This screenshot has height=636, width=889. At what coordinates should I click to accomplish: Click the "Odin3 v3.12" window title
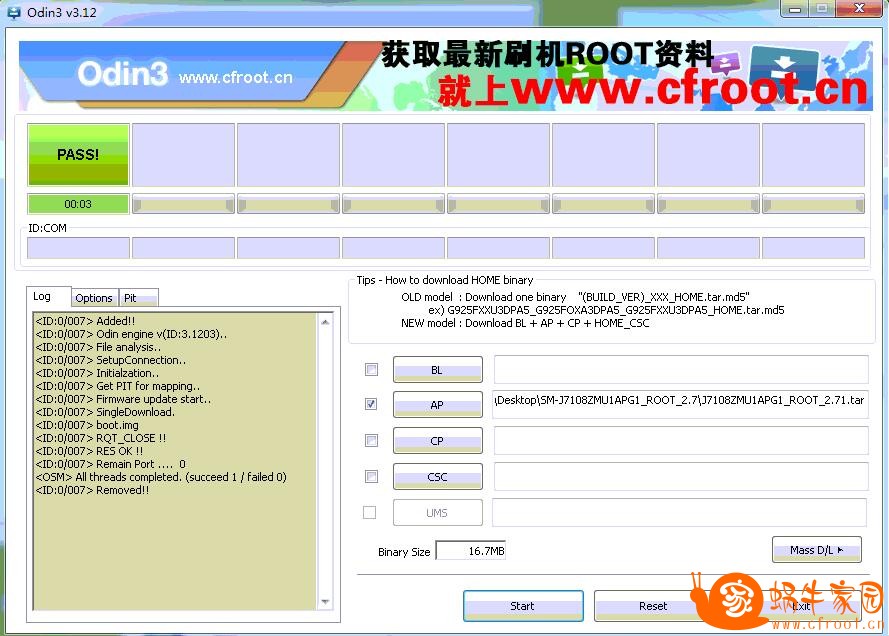click(62, 12)
